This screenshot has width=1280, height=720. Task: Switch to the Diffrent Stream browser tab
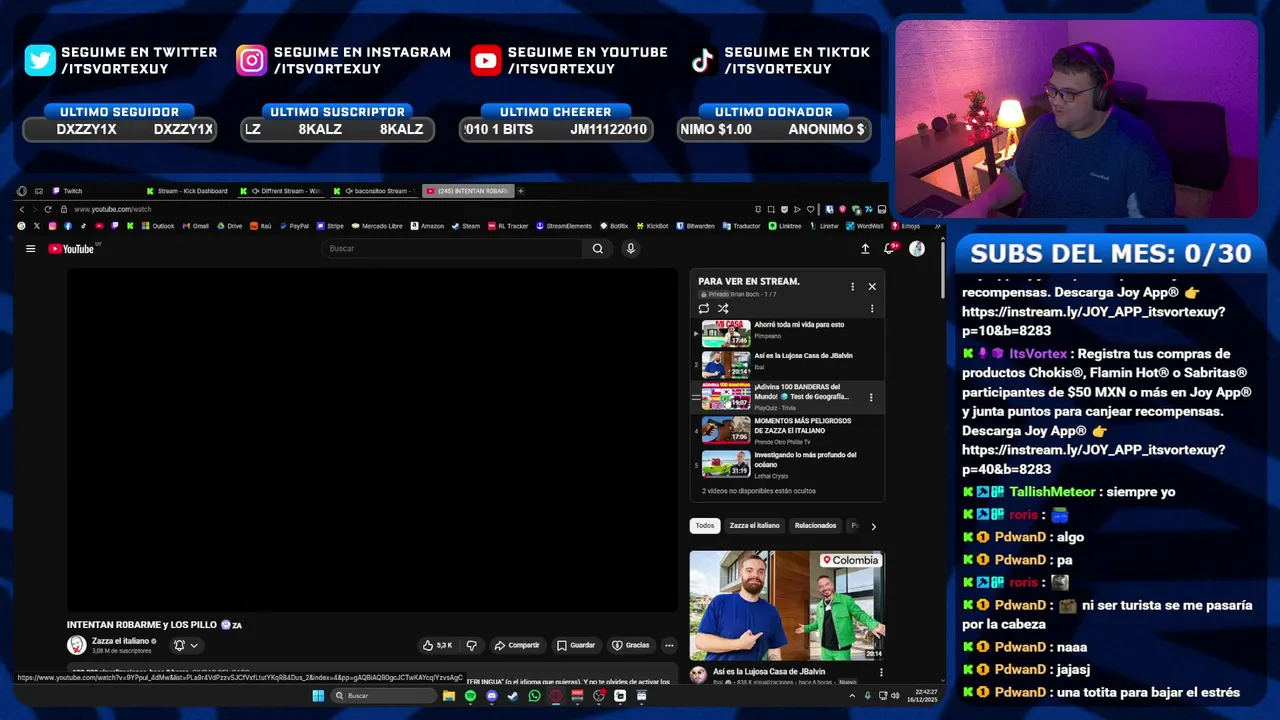[x=283, y=191]
